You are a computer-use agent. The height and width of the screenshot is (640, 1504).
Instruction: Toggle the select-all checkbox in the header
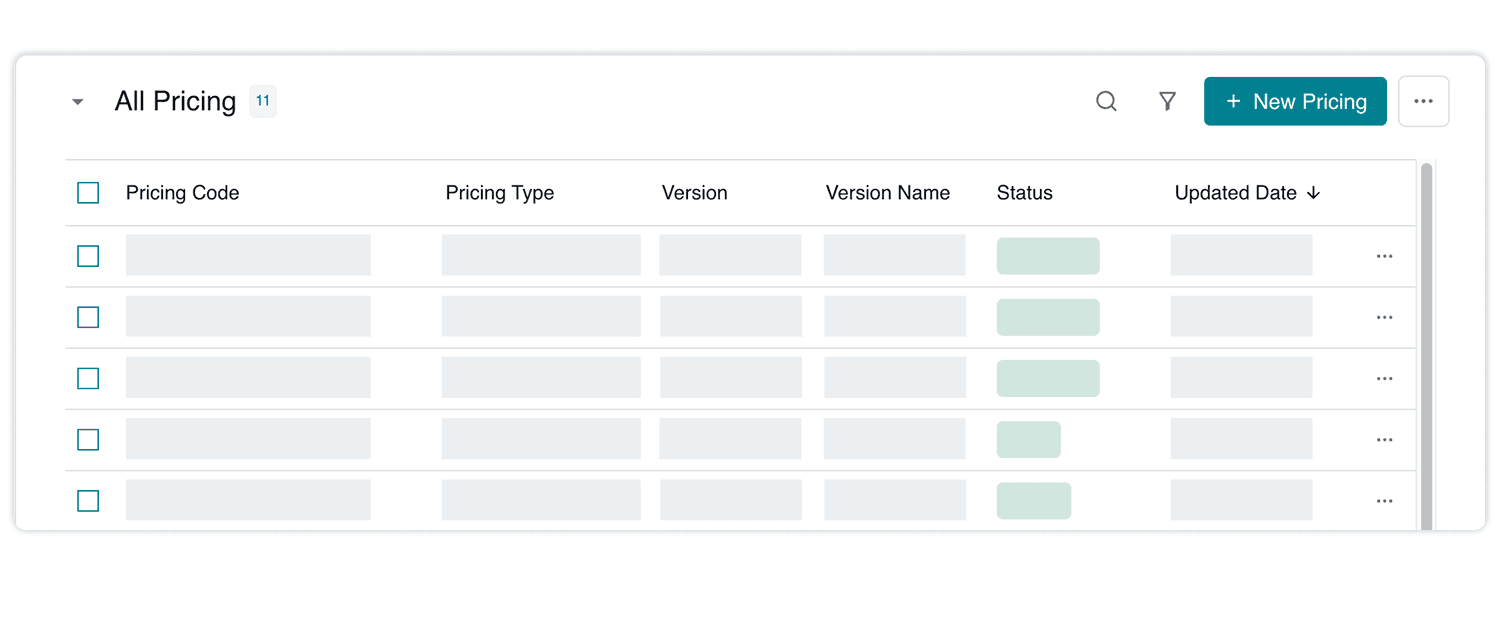coord(88,192)
